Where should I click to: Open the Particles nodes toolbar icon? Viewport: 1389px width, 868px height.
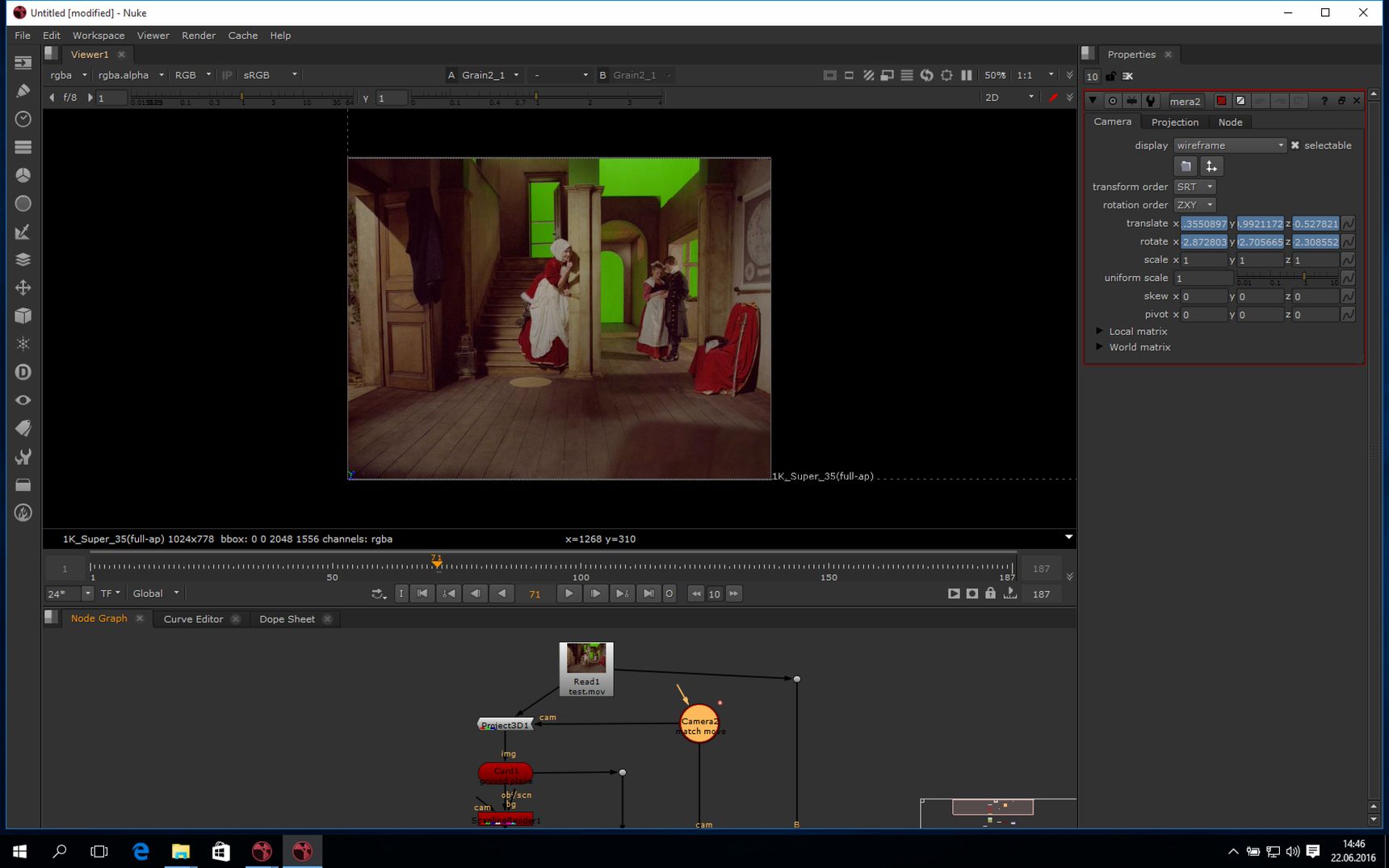pos(23,344)
